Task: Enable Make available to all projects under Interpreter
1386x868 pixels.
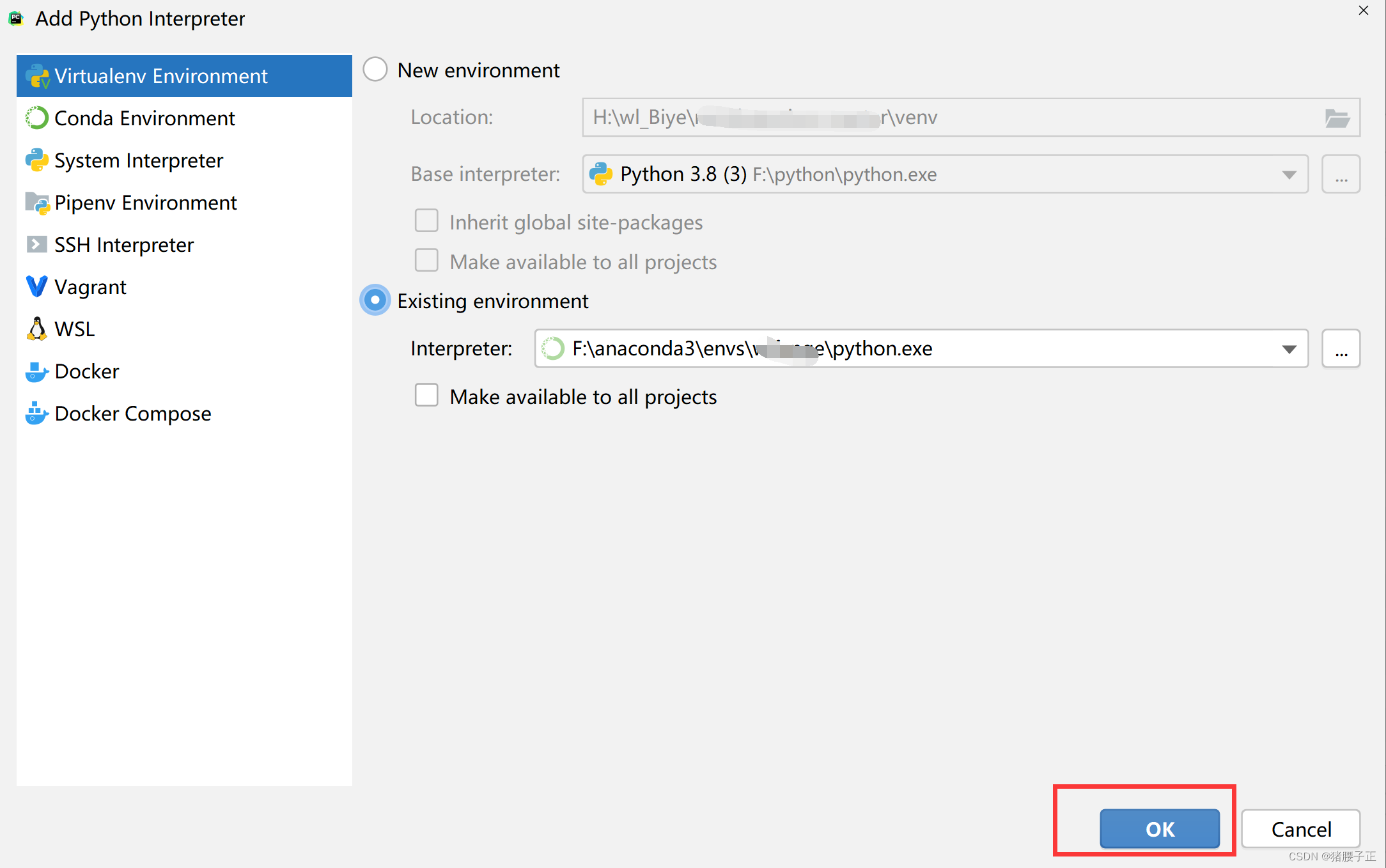Action: (426, 396)
